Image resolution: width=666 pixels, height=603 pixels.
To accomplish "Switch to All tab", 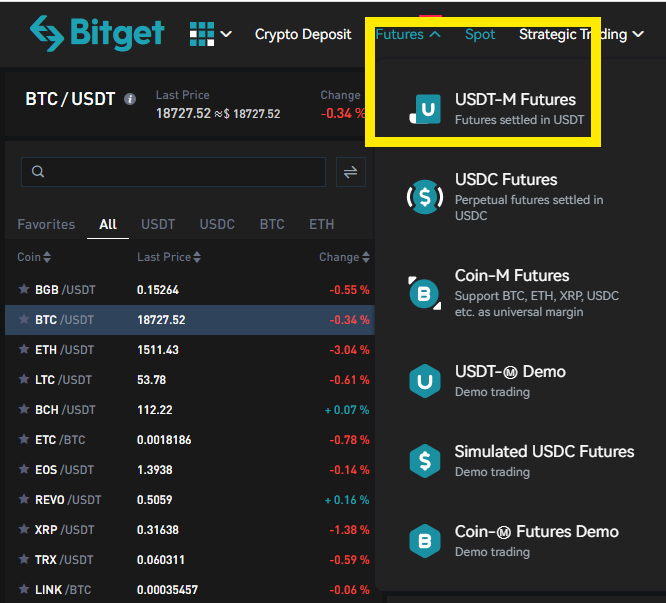I will (108, 224).
